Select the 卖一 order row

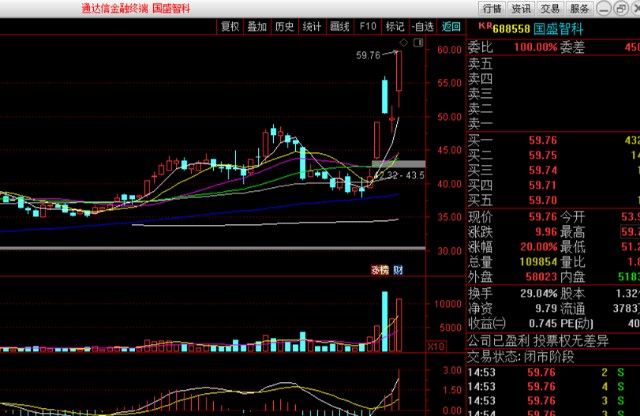pos(553,123)
